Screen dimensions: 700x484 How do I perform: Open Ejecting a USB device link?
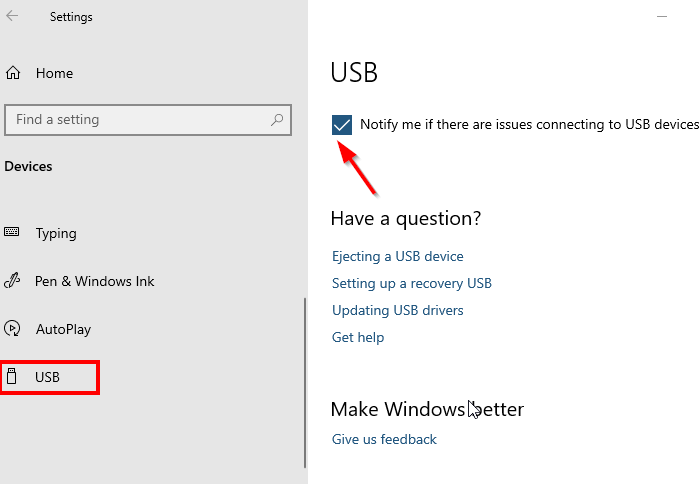click(x=397, y=256)
